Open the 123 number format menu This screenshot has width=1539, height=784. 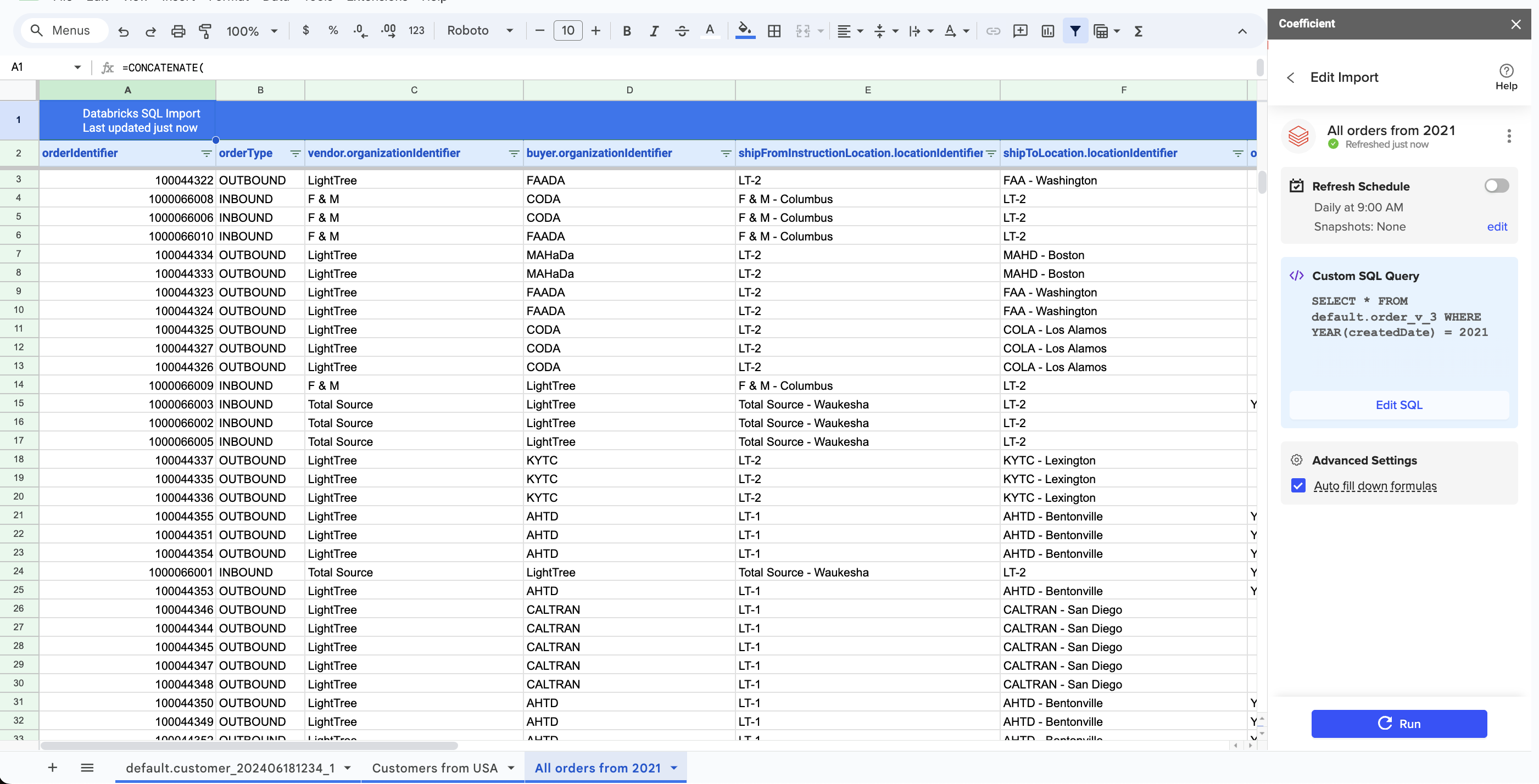(x=416, y=30)
